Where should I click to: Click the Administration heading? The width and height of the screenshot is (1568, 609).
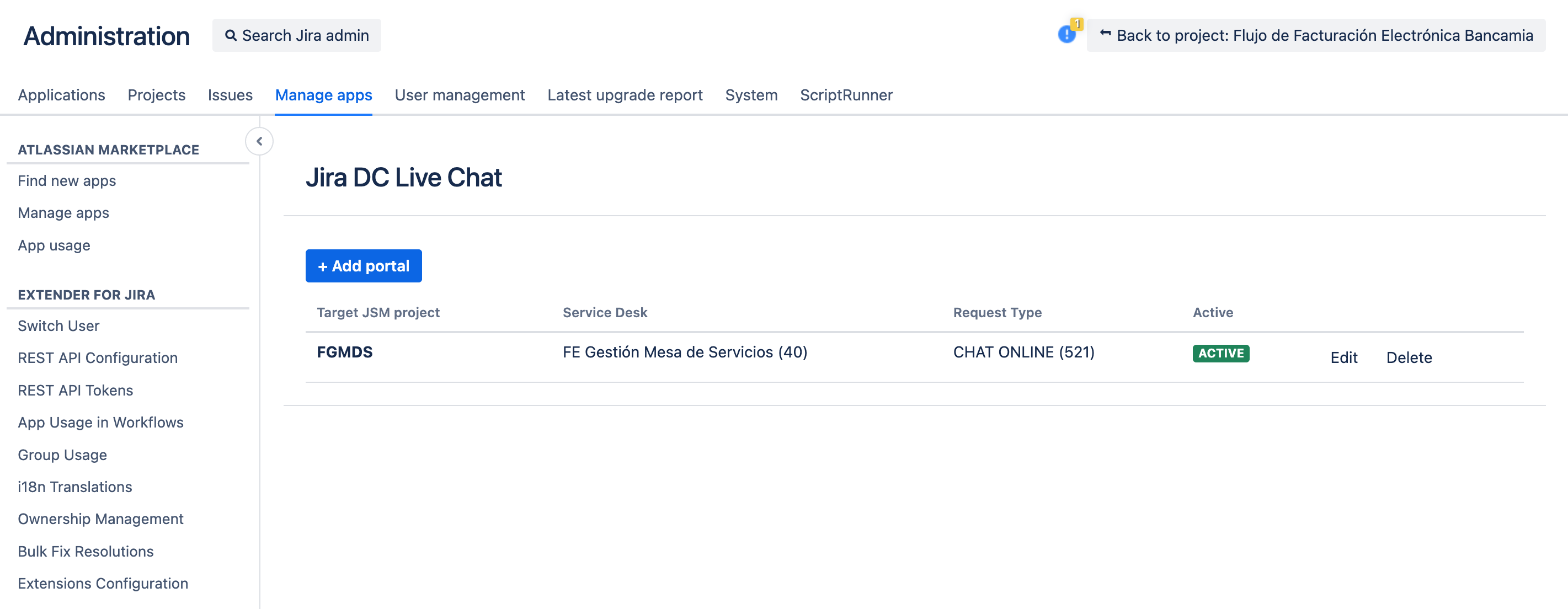coord(106,36)
